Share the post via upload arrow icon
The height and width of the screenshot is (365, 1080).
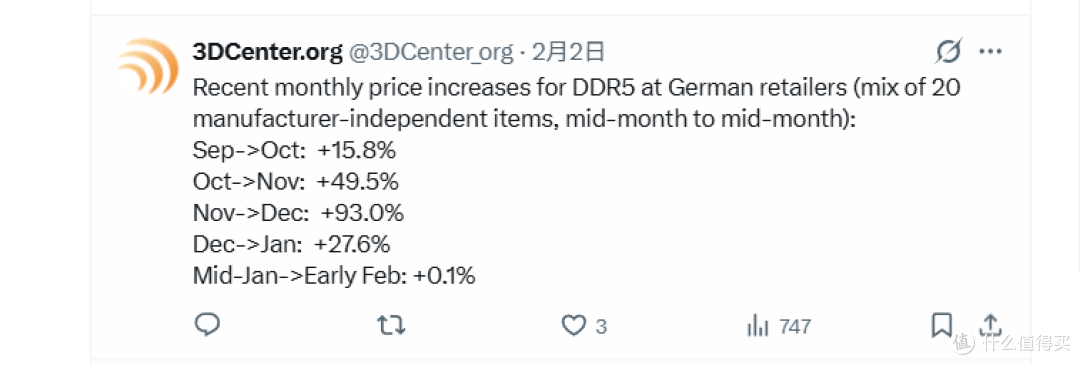[989, 325]
